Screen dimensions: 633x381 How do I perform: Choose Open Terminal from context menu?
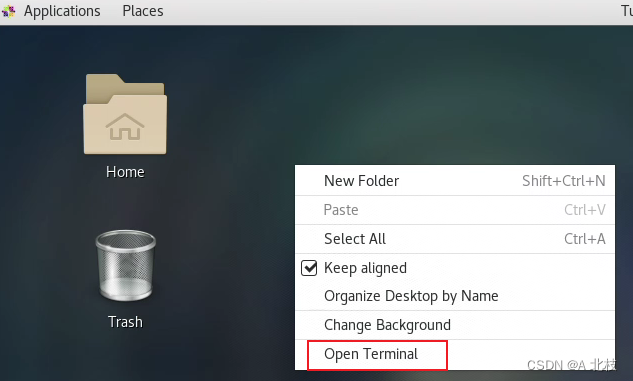pyautogui.click(x=455, y=354)
